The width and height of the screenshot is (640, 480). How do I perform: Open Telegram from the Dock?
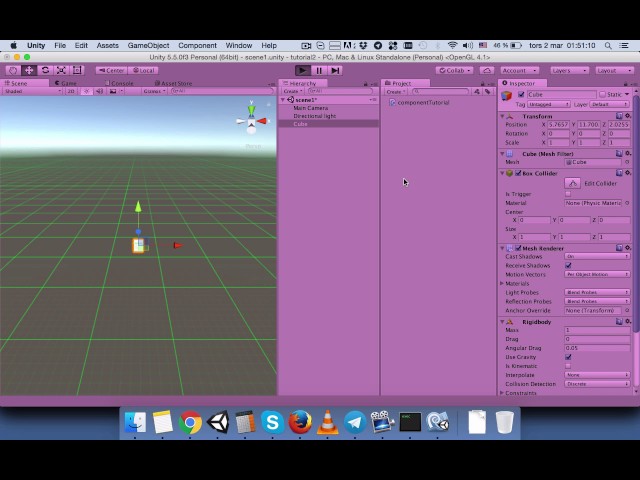(x=355, y=422)
